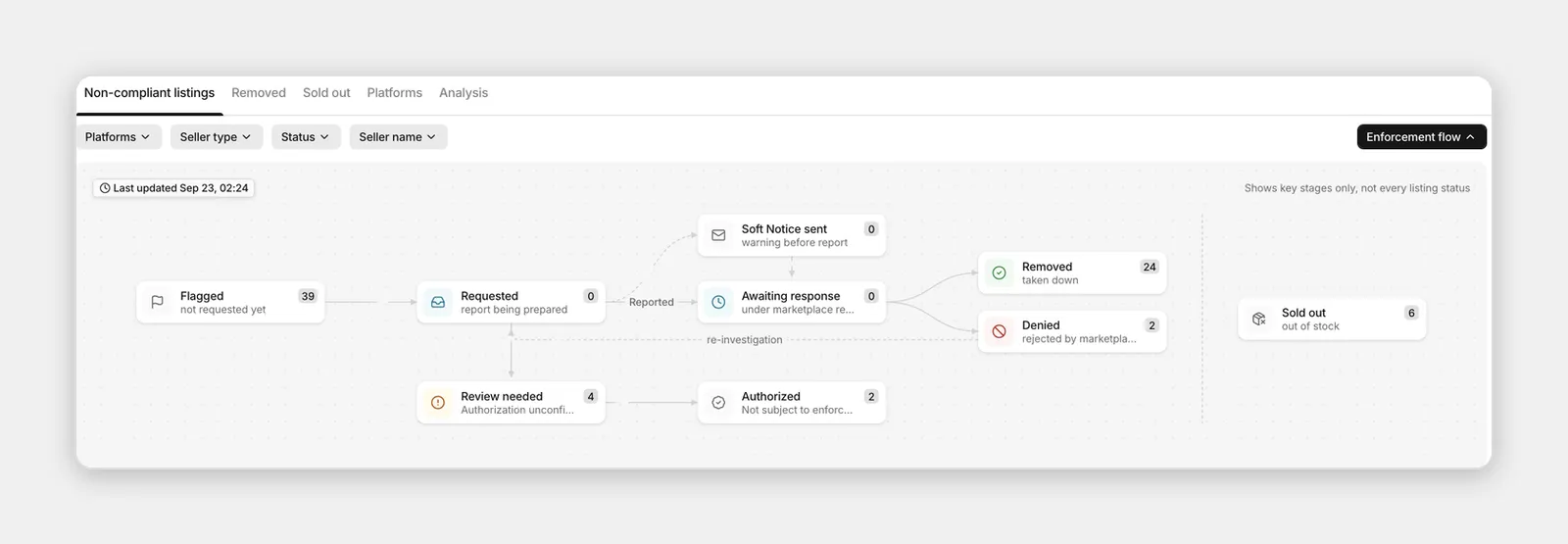Click 'Authorization unconfi...' subtitle
The height and width of the screenshot is (544, 1568).
point(517,411)
